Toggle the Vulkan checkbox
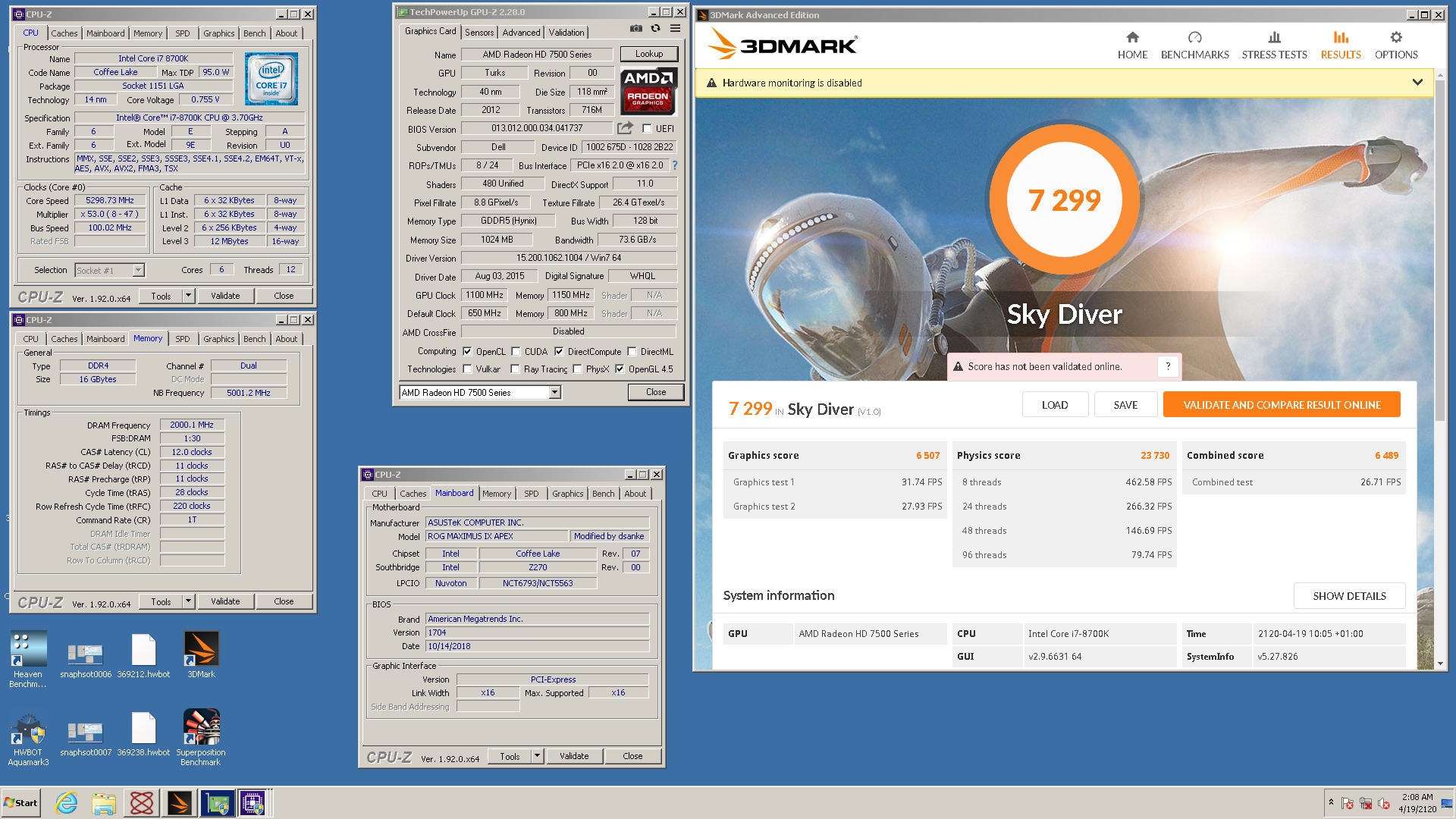 467,369
